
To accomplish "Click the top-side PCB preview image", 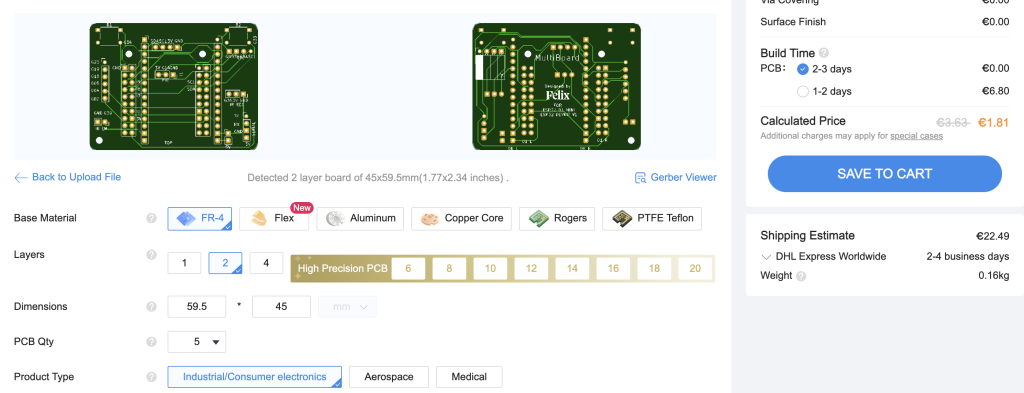I will click(x=174, y=87).
